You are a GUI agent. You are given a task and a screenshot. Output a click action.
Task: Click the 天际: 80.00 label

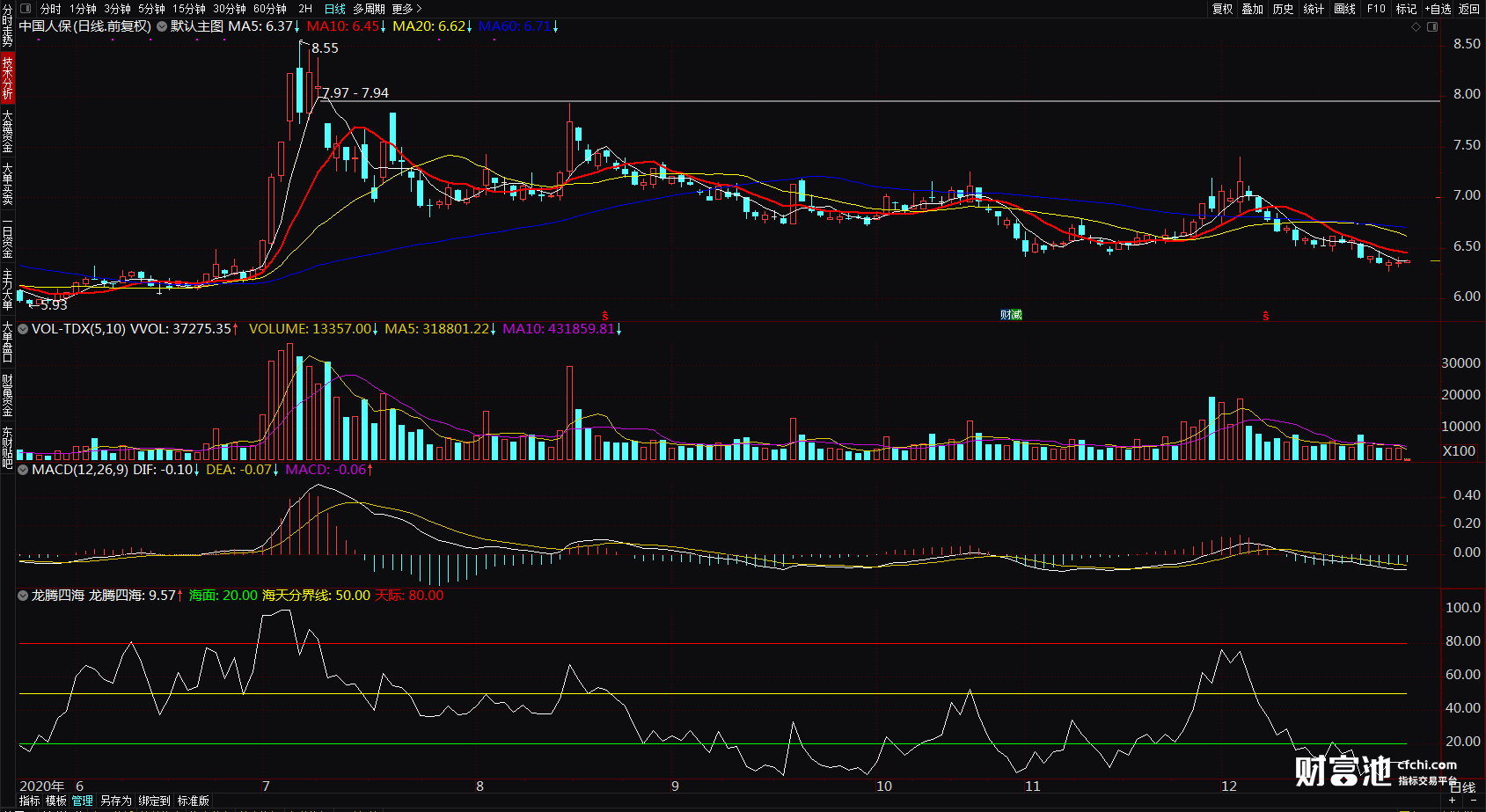pos(410,596)
